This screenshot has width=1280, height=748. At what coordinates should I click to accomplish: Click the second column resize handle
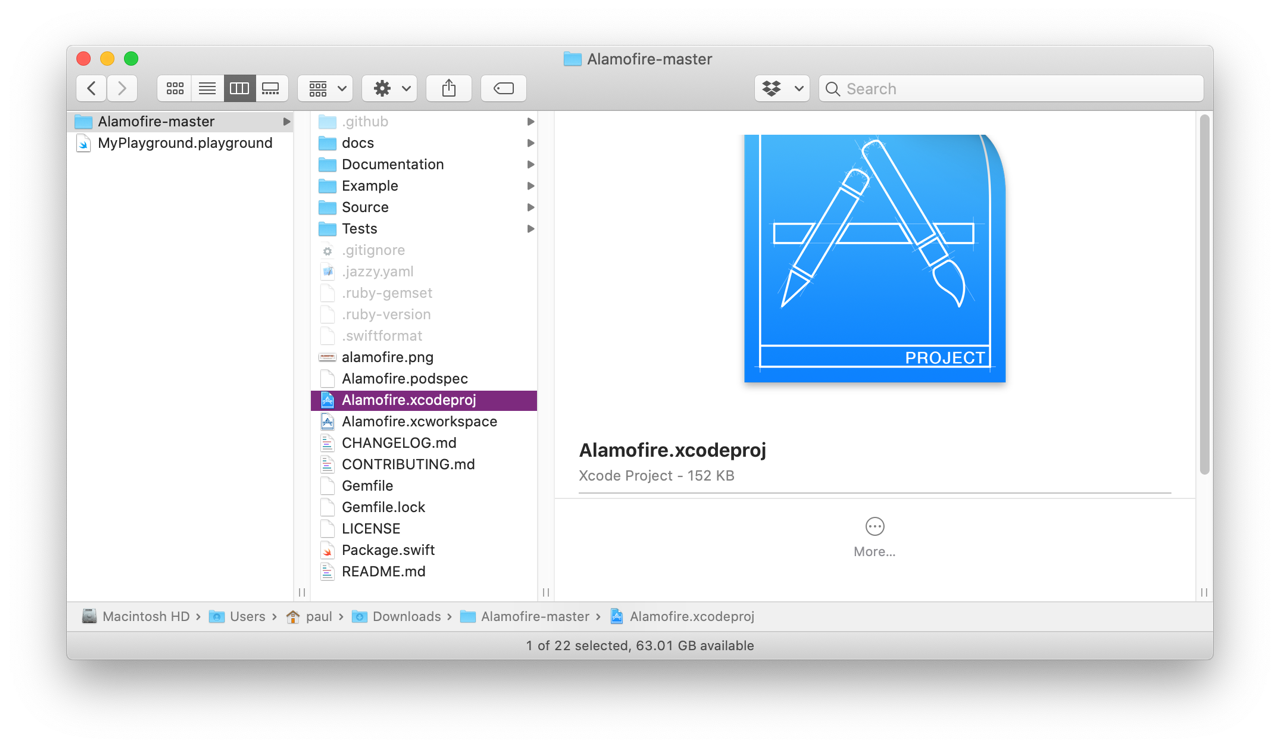(545, 592)
